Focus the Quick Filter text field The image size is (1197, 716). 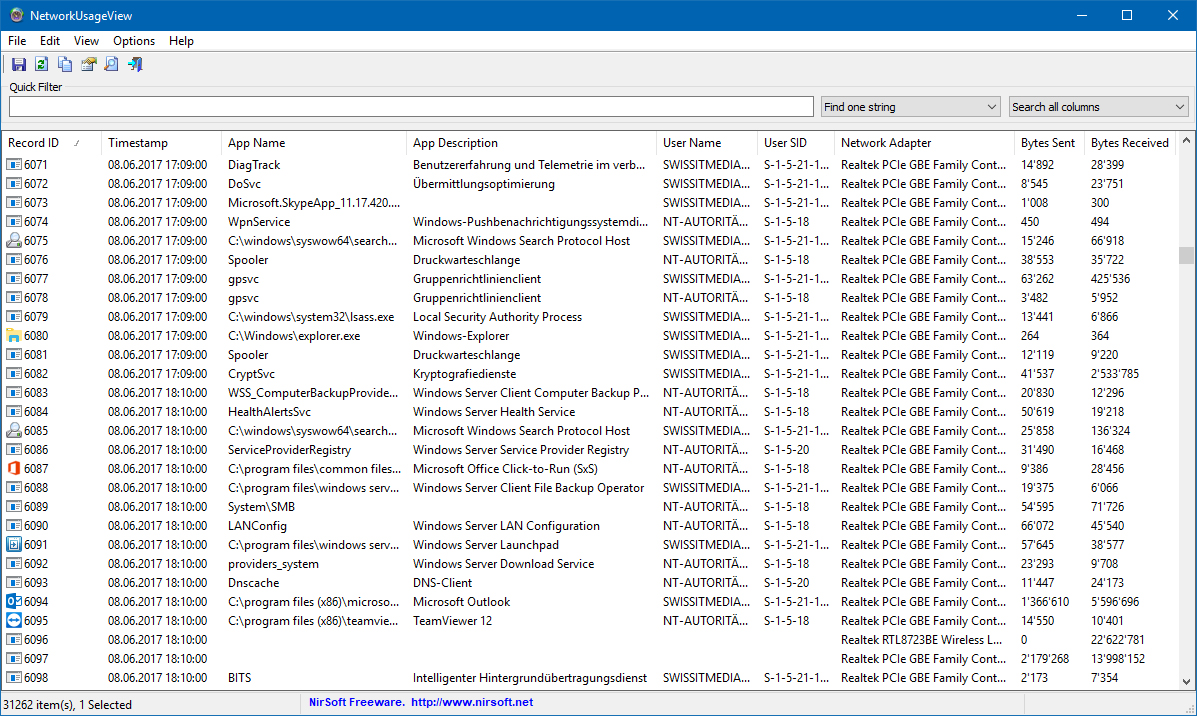pos(411,107)
